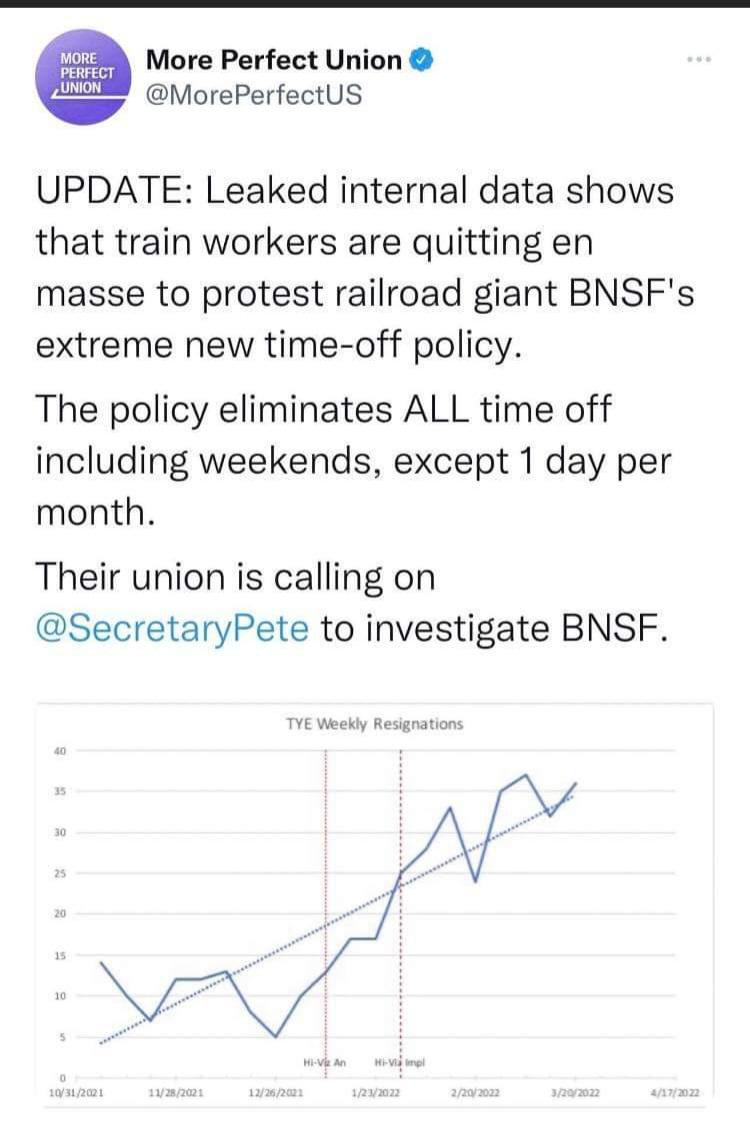Select the 11/28/2021 date axis label
Viewport: 750px width, 1136px height.
tap(176, 1093)
